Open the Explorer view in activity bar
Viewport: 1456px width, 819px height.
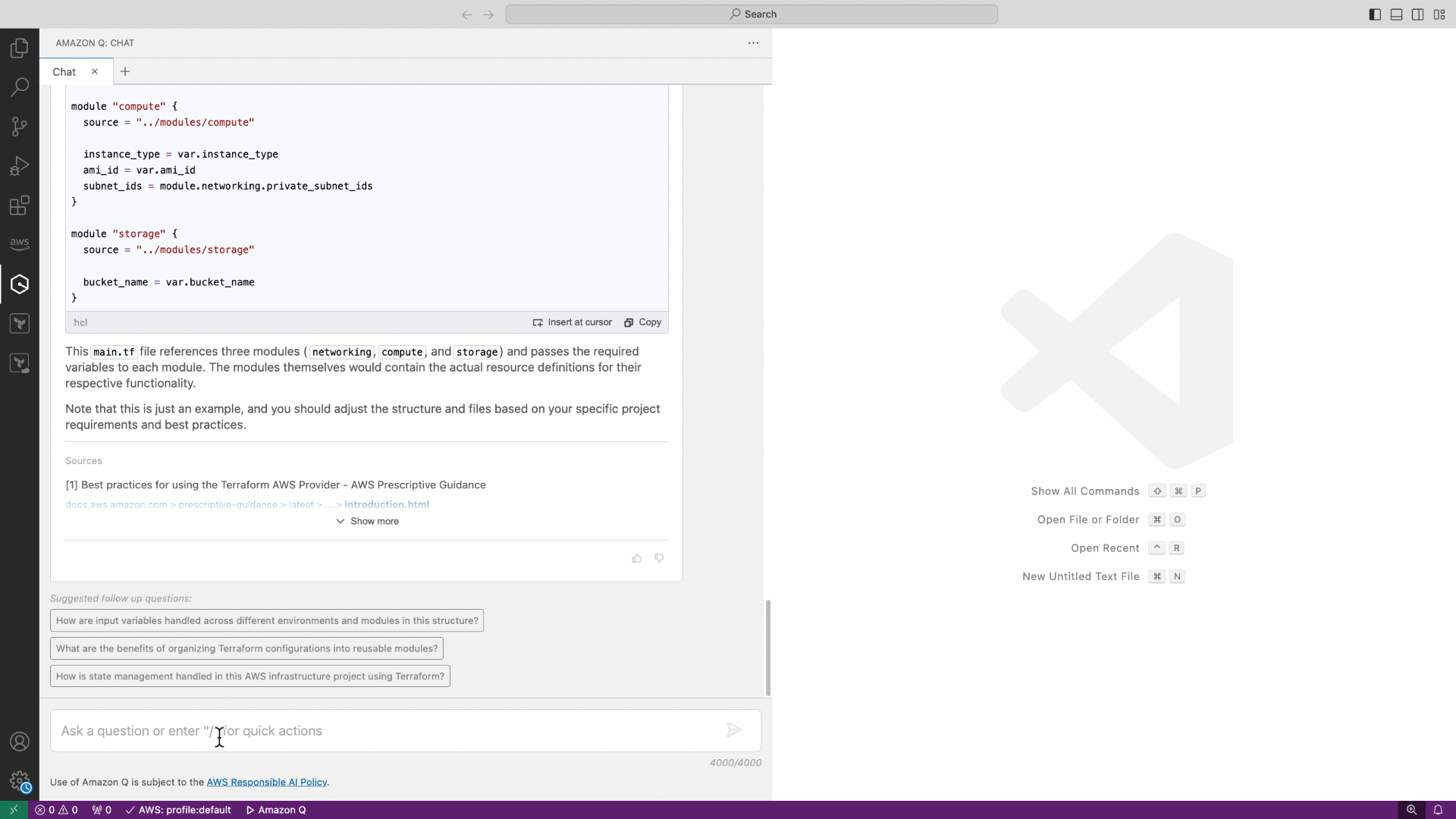coord(20,49)
